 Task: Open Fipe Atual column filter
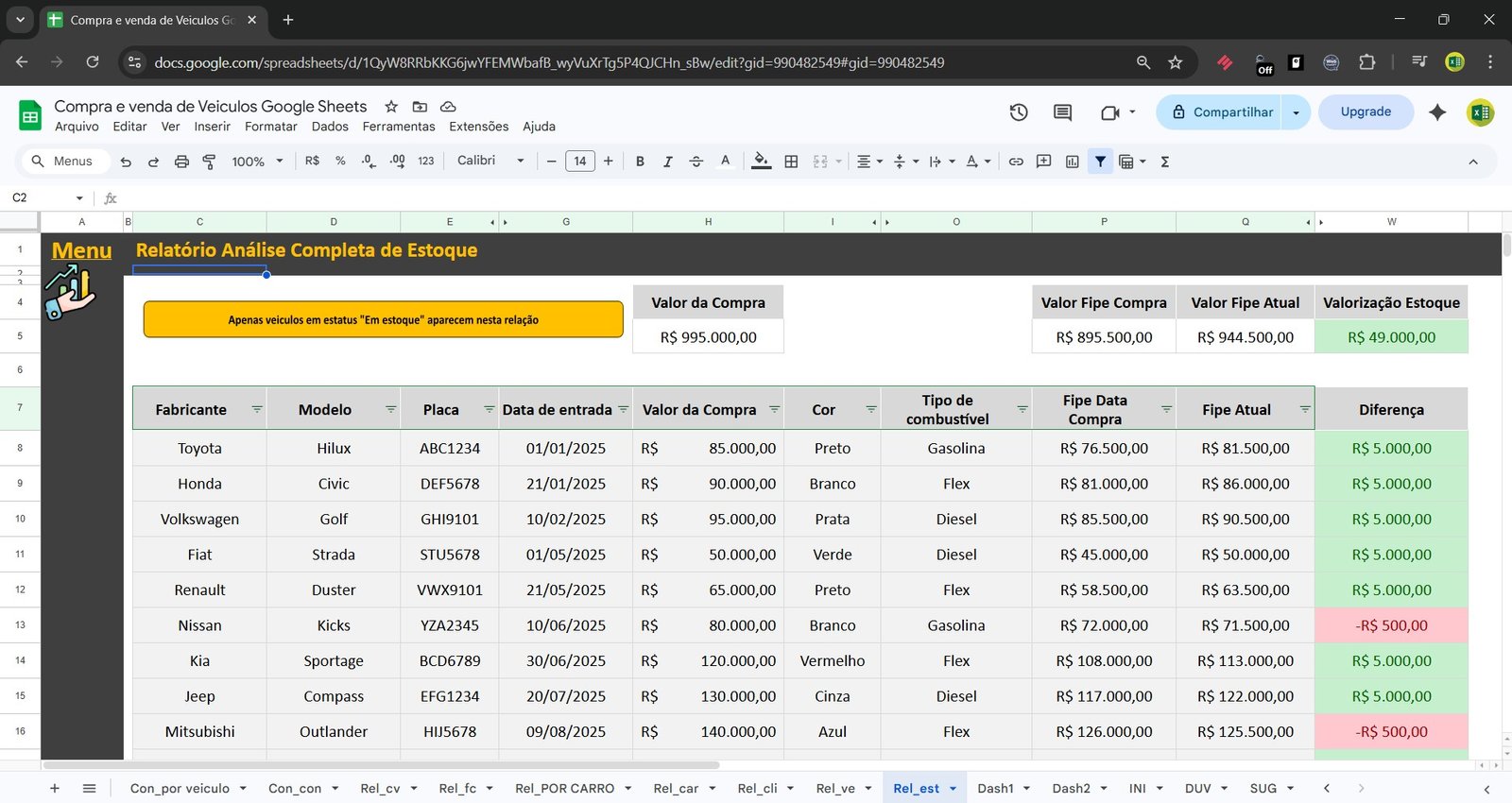(1305, 409)
